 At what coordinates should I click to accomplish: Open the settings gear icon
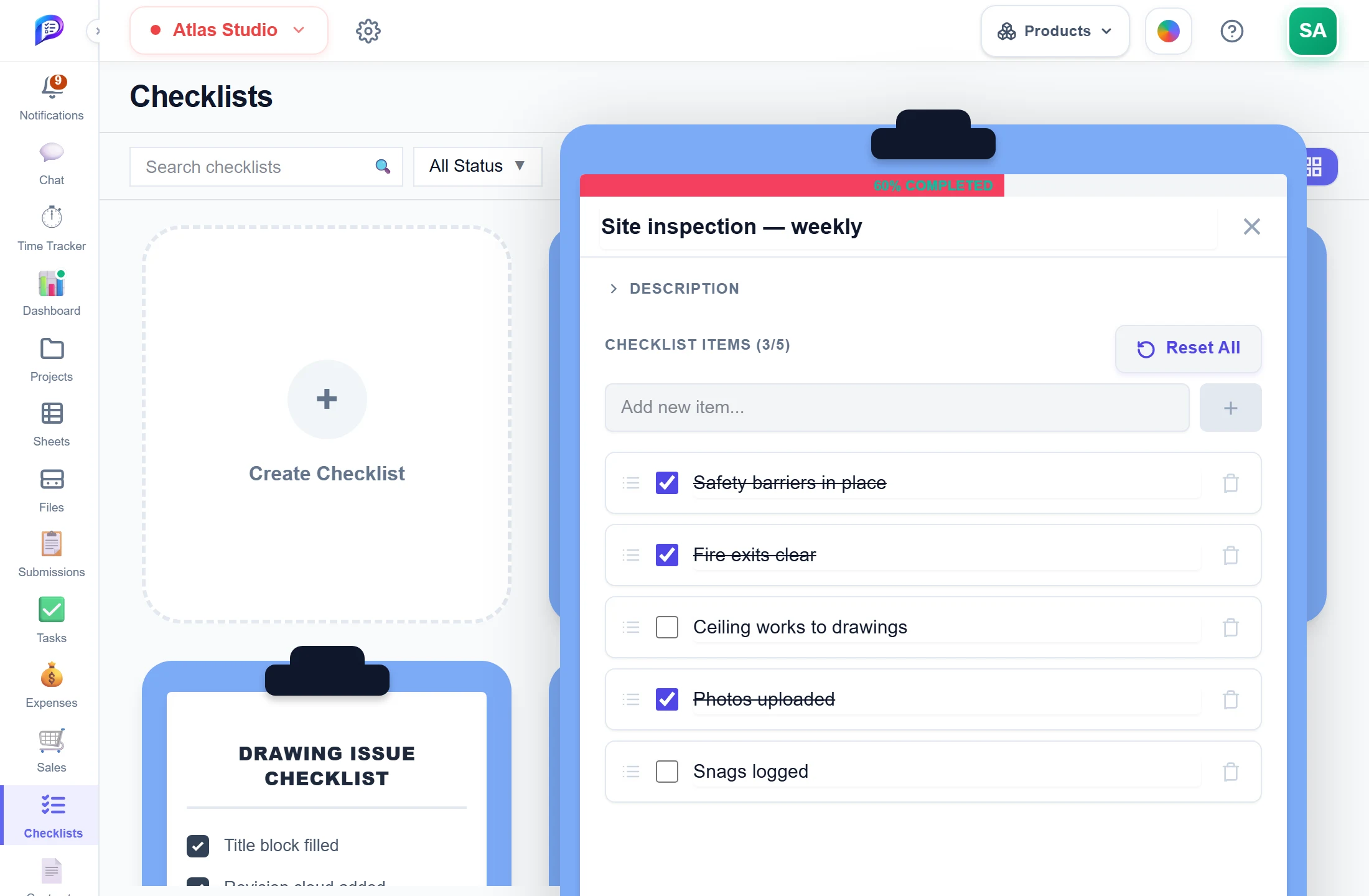tap(368, 30)
